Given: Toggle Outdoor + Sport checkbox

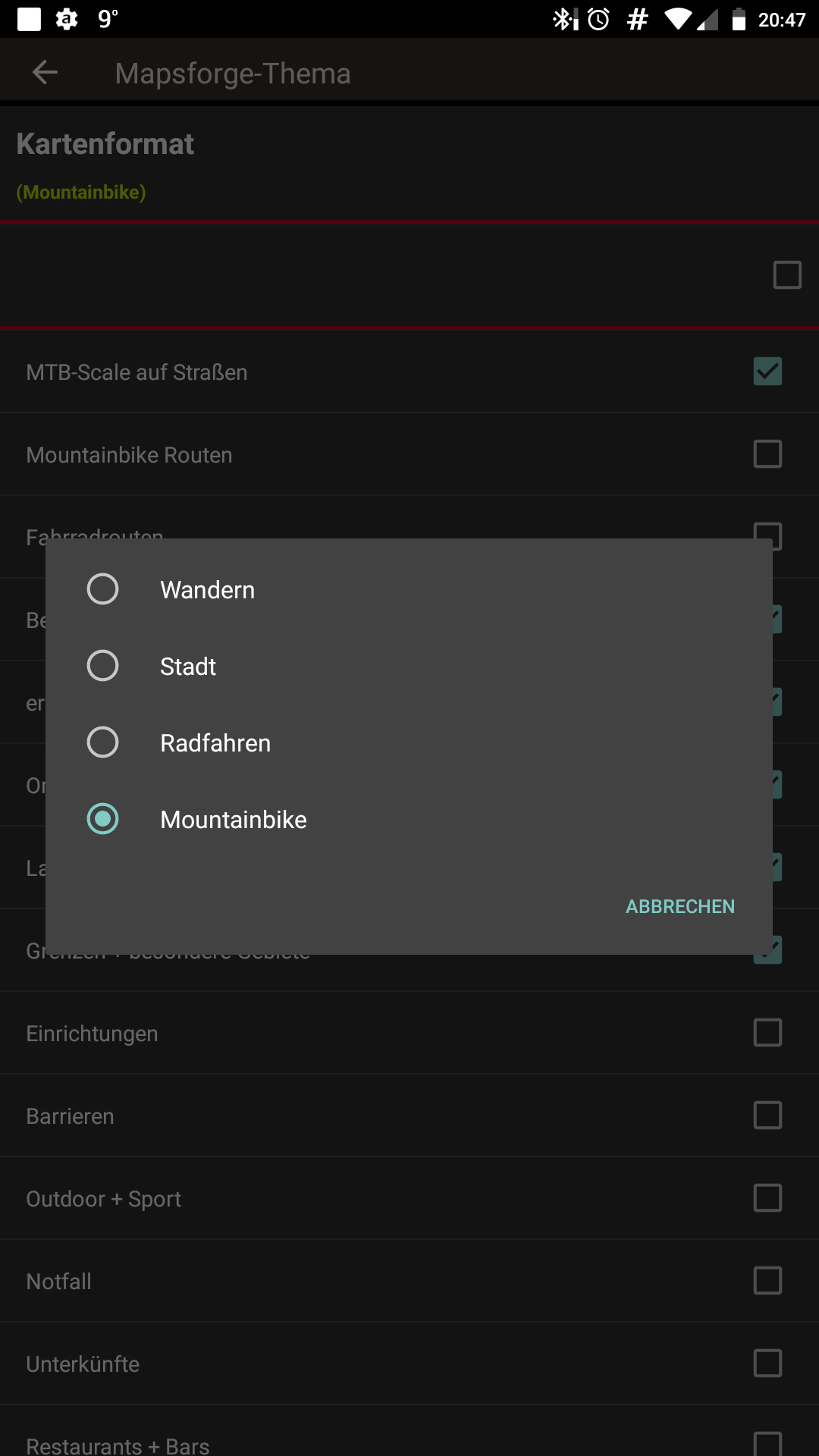Looking at the screenshot, I should (x=767, y=1198).
